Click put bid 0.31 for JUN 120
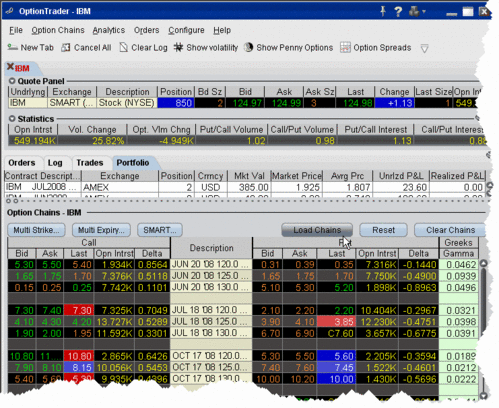The height and width of the screenshot is (408, 499). click(268, 265)
